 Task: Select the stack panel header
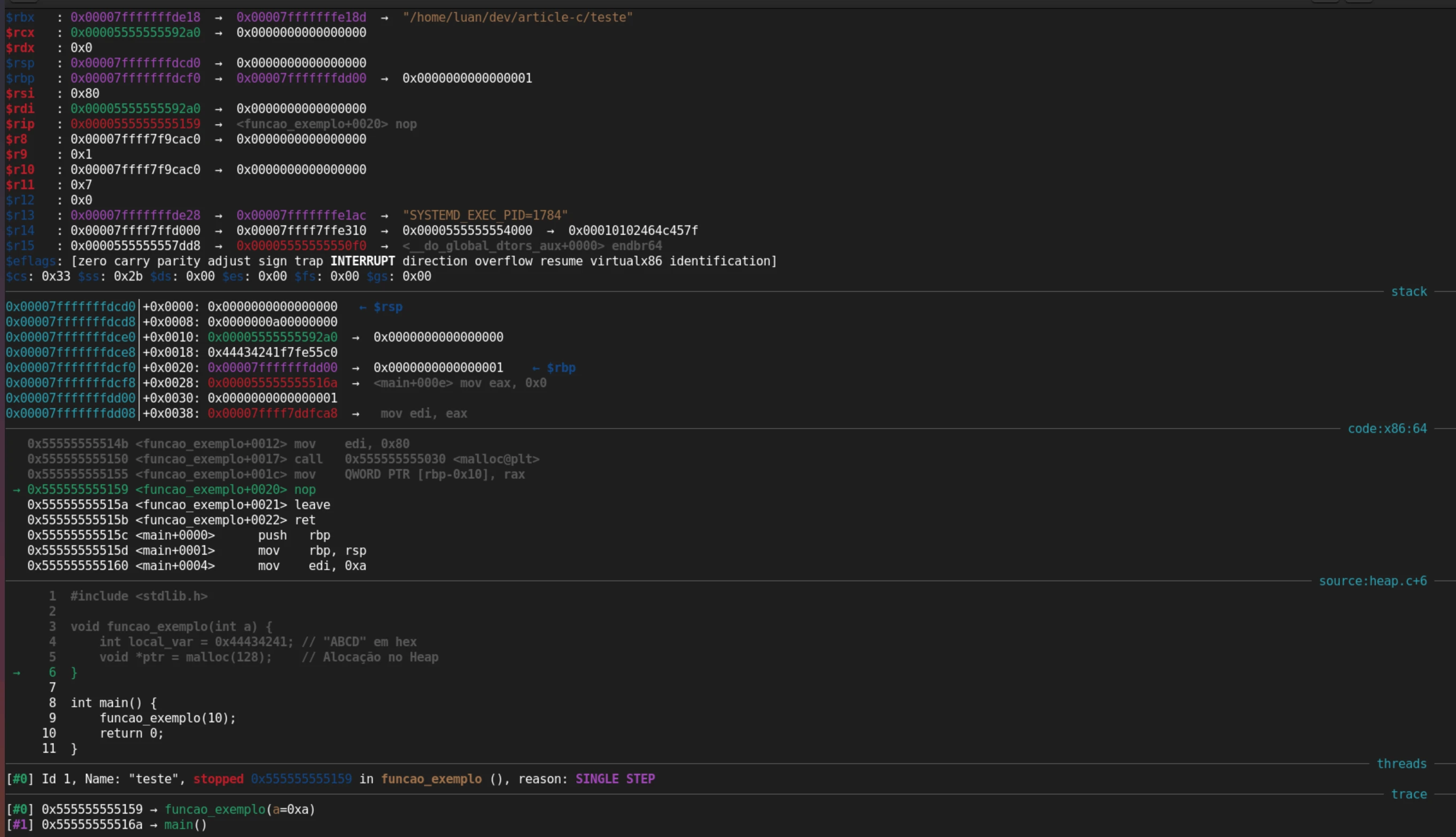1408,291
